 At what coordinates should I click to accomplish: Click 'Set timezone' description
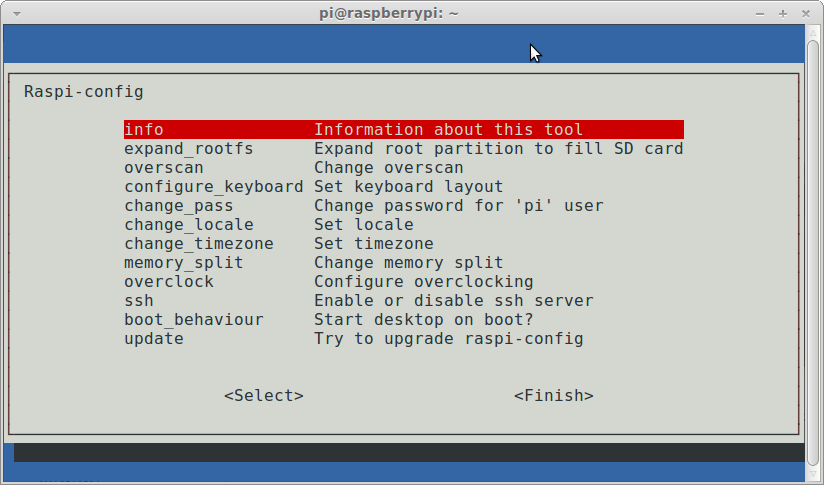pyautogui.click(x=374, y=243)
